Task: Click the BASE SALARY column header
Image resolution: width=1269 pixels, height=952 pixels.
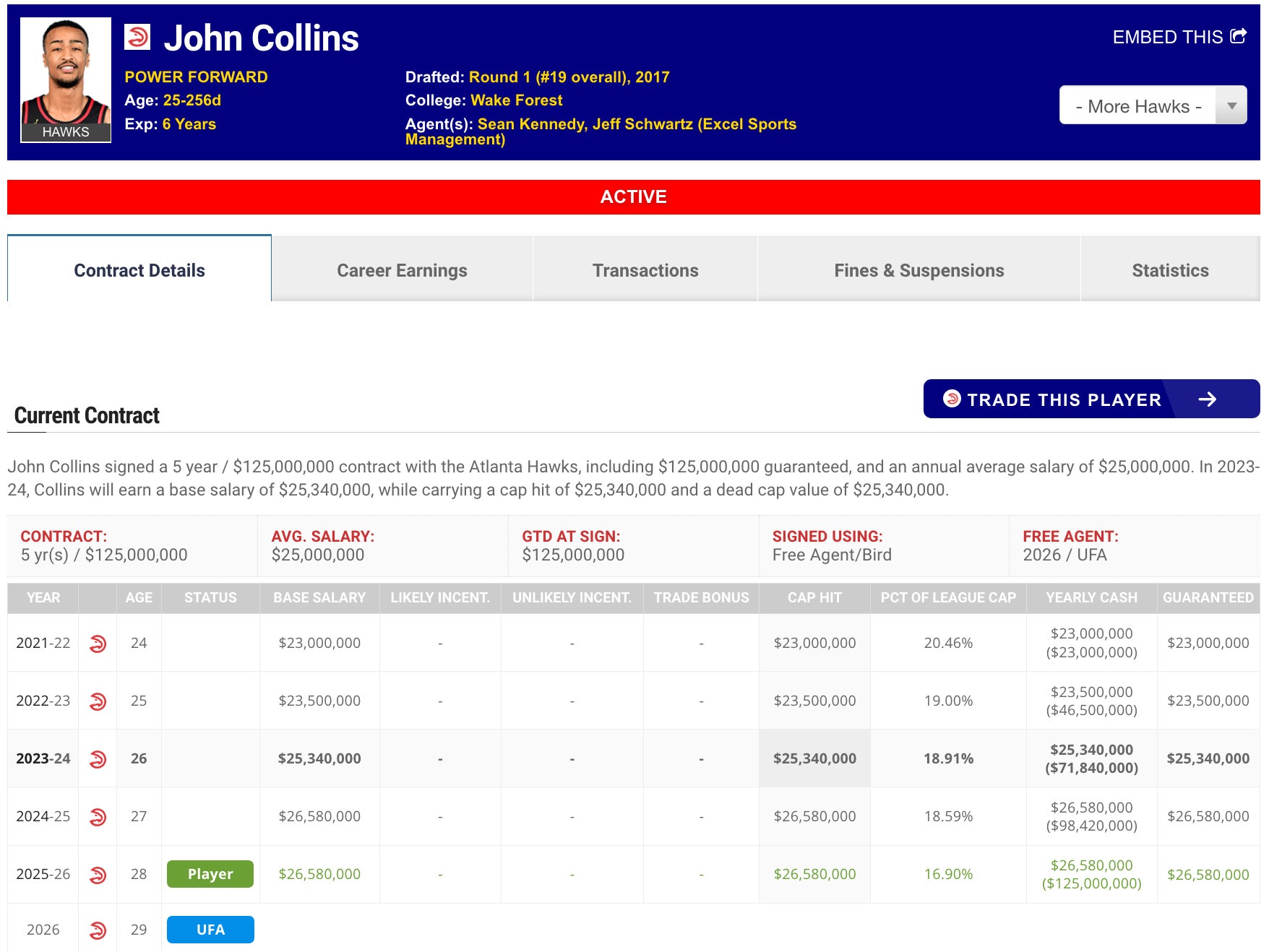Action: click(319, 597)
